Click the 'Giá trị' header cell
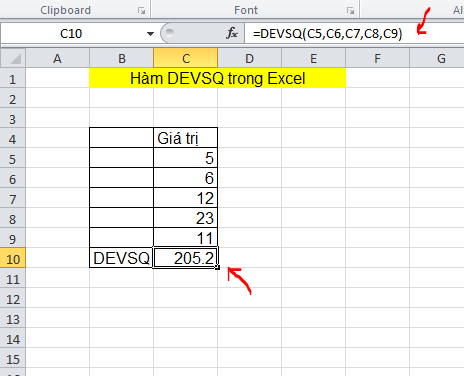 [x=185, y=138]
